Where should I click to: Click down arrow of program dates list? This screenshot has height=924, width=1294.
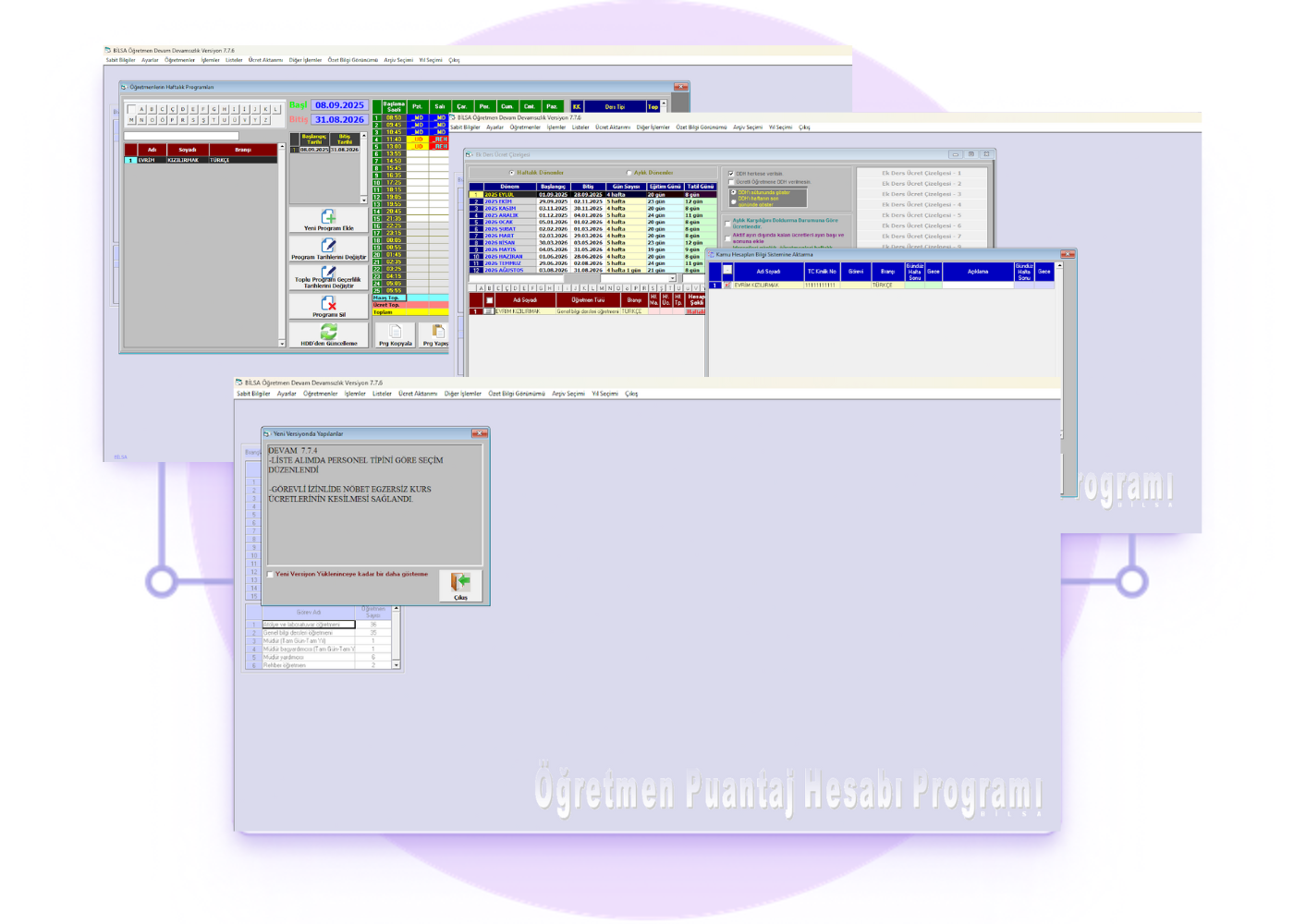pyautogui.click(x=363, y=200)
